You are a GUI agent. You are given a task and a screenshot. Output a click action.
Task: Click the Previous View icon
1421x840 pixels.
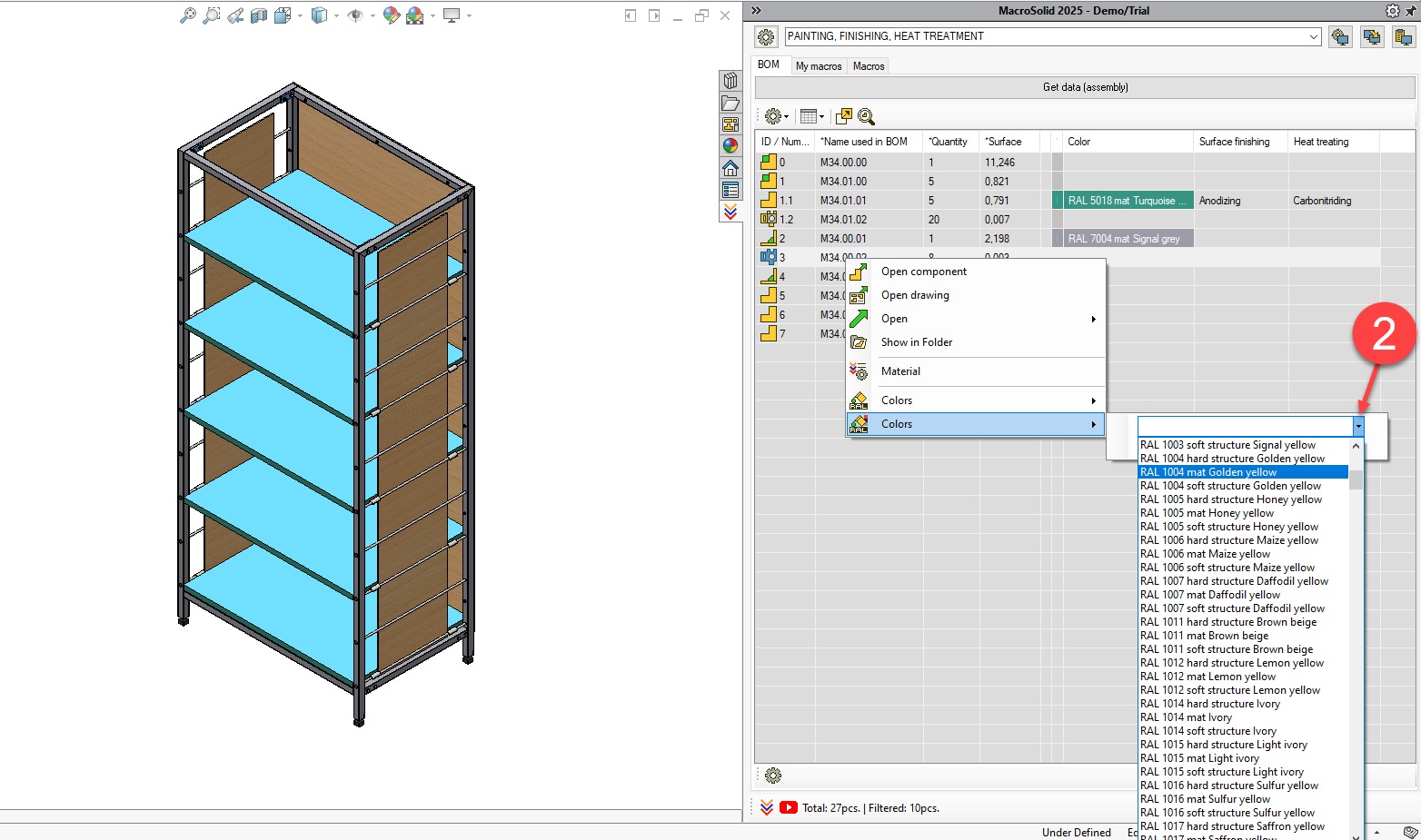click(x=235, y=15)
